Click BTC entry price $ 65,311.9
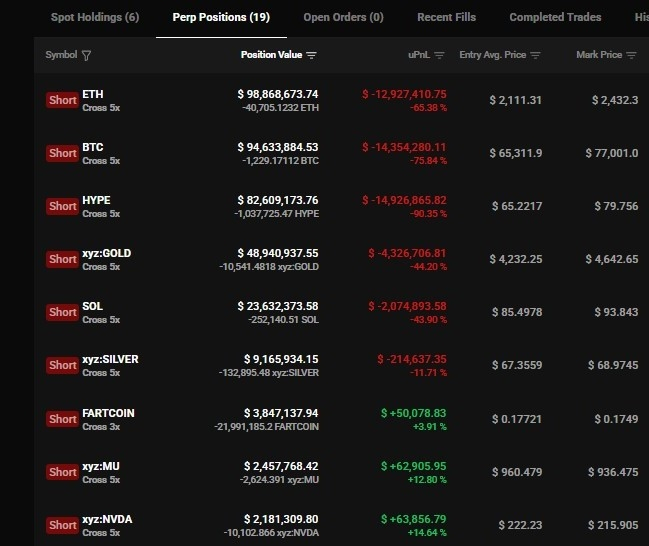The height and width of the screenshot is (546, 649). coord(515,153)
